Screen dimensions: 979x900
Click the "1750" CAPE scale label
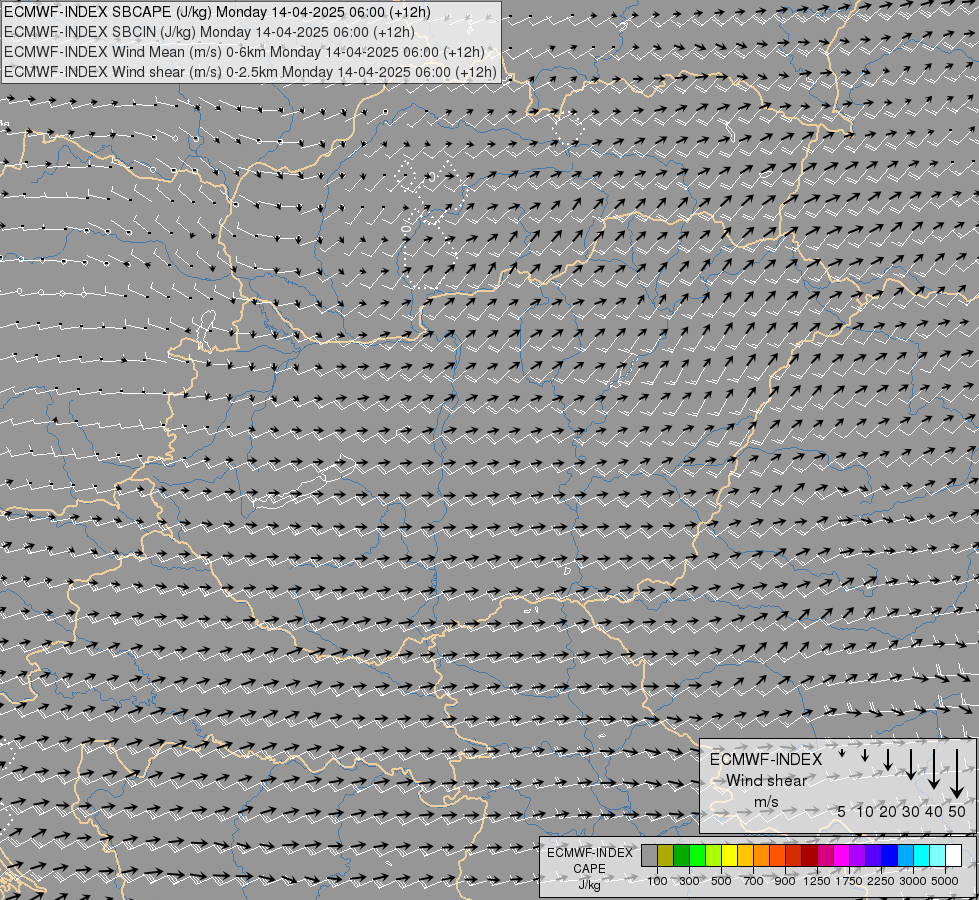(x=849, y=881)
